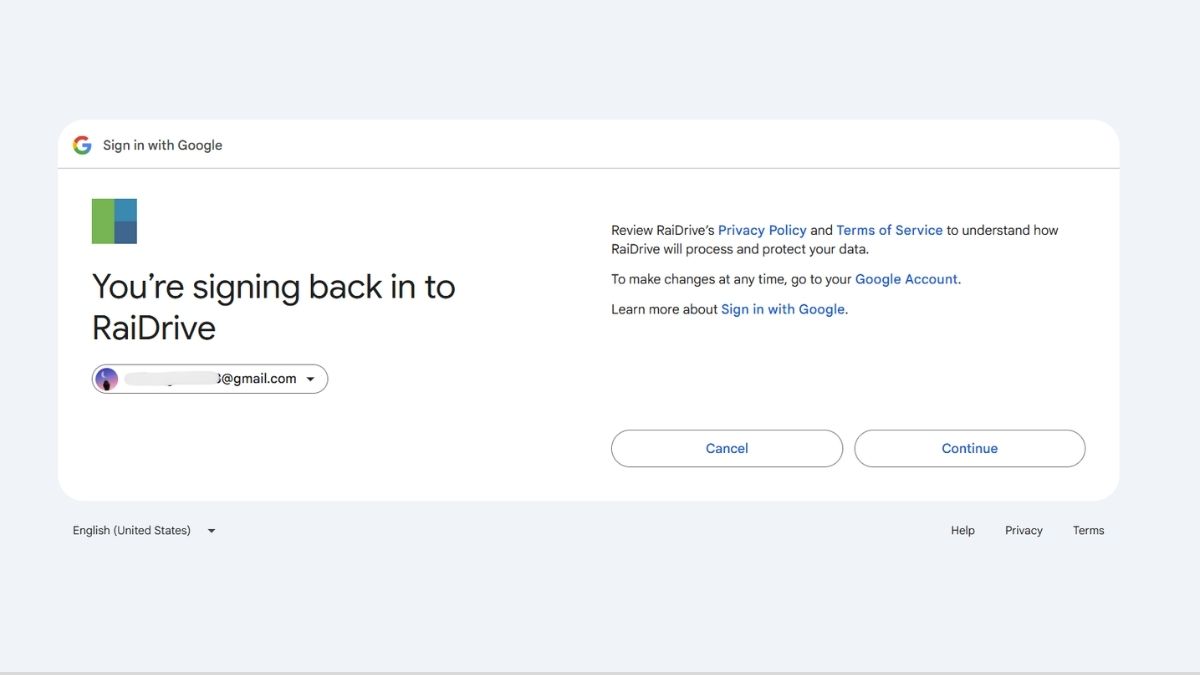1200x675 pixels.
Task: Go to the Google Account link
Action: (x=906, y=280)
